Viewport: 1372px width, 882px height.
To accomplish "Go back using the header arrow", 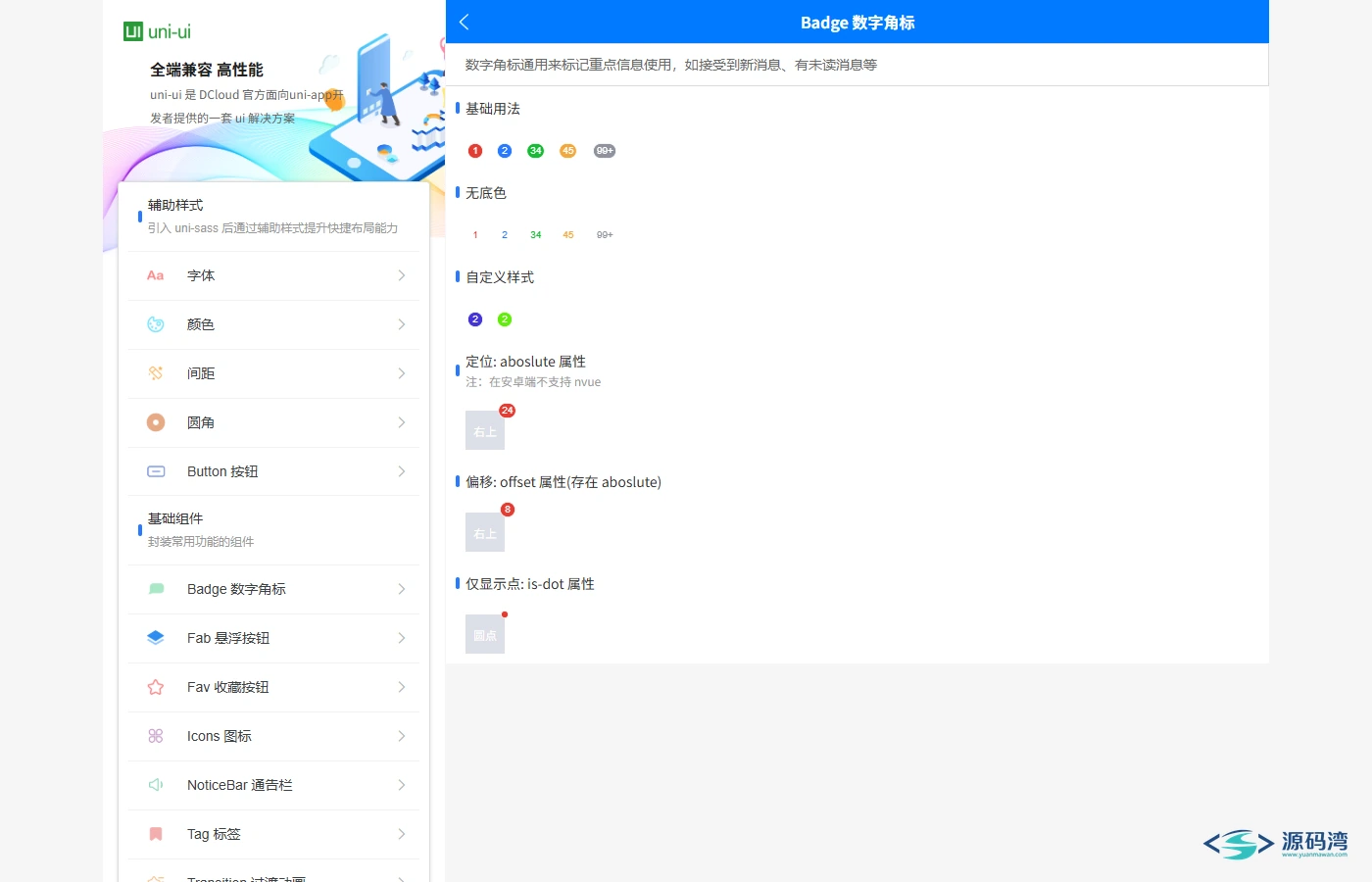I will [465, 23].
